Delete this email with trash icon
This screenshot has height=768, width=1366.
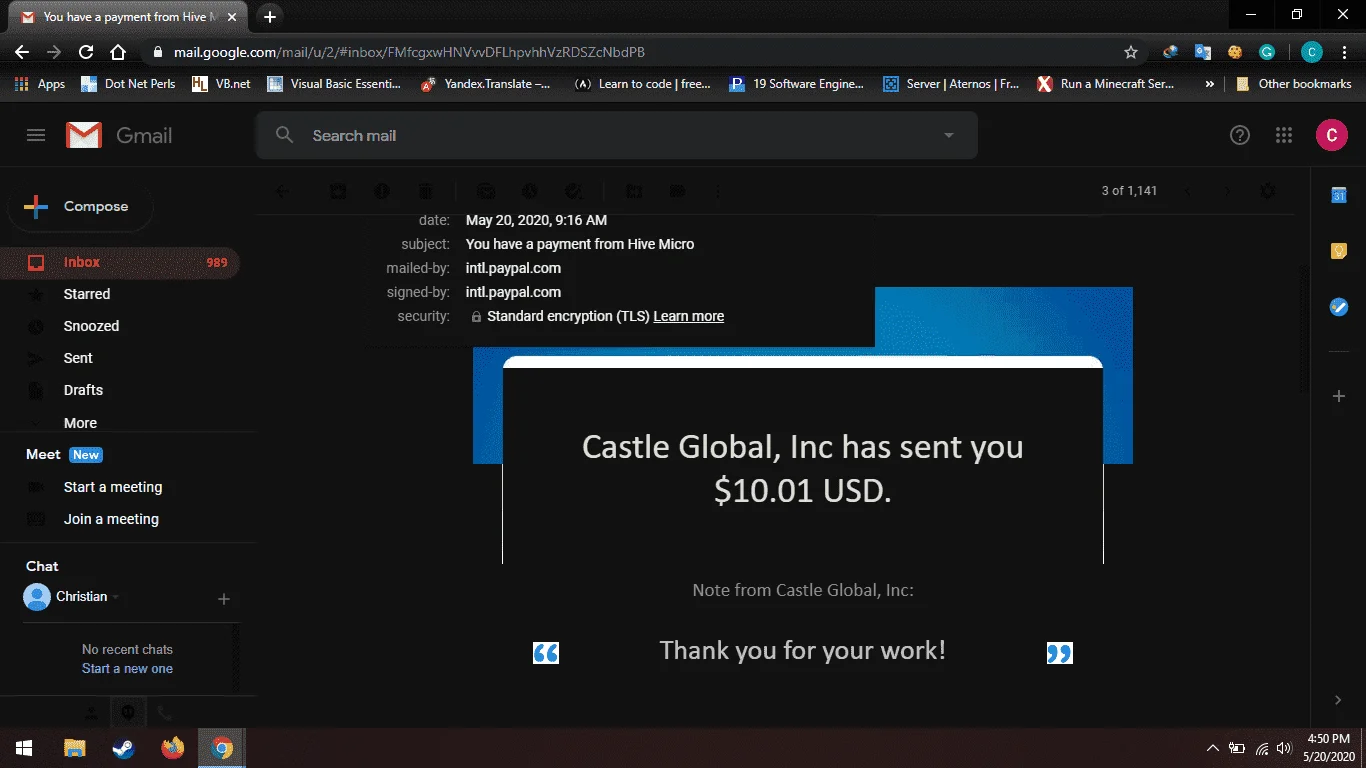(x=425, y=191)
